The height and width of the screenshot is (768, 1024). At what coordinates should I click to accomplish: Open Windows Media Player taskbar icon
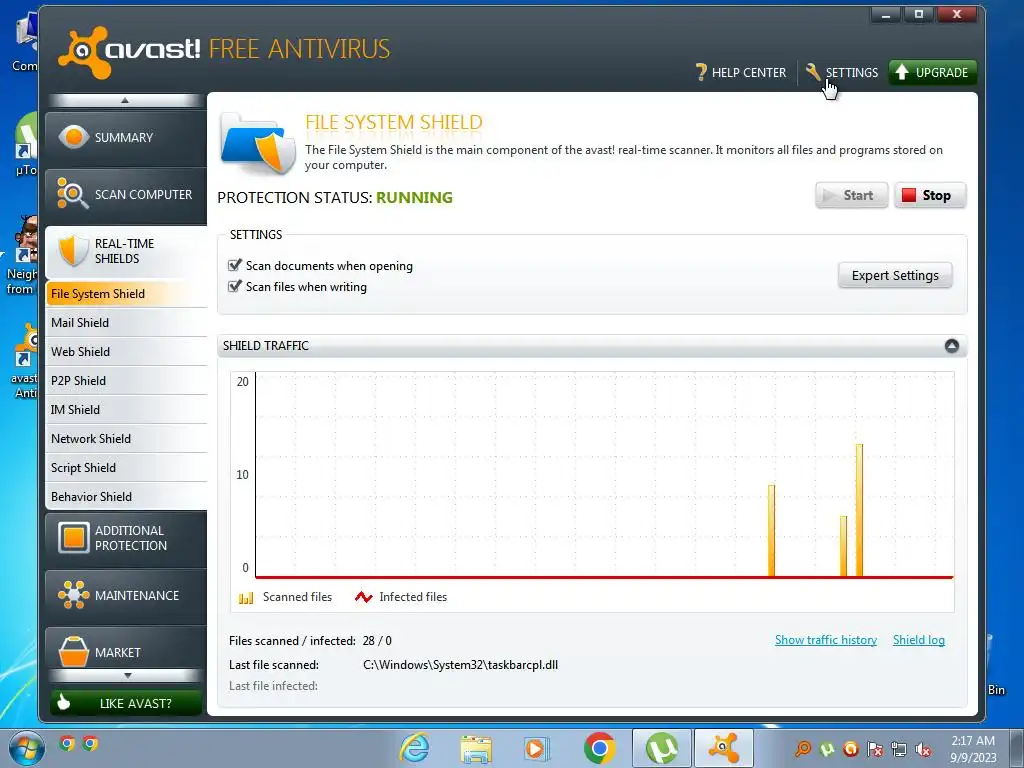point(536,749)
